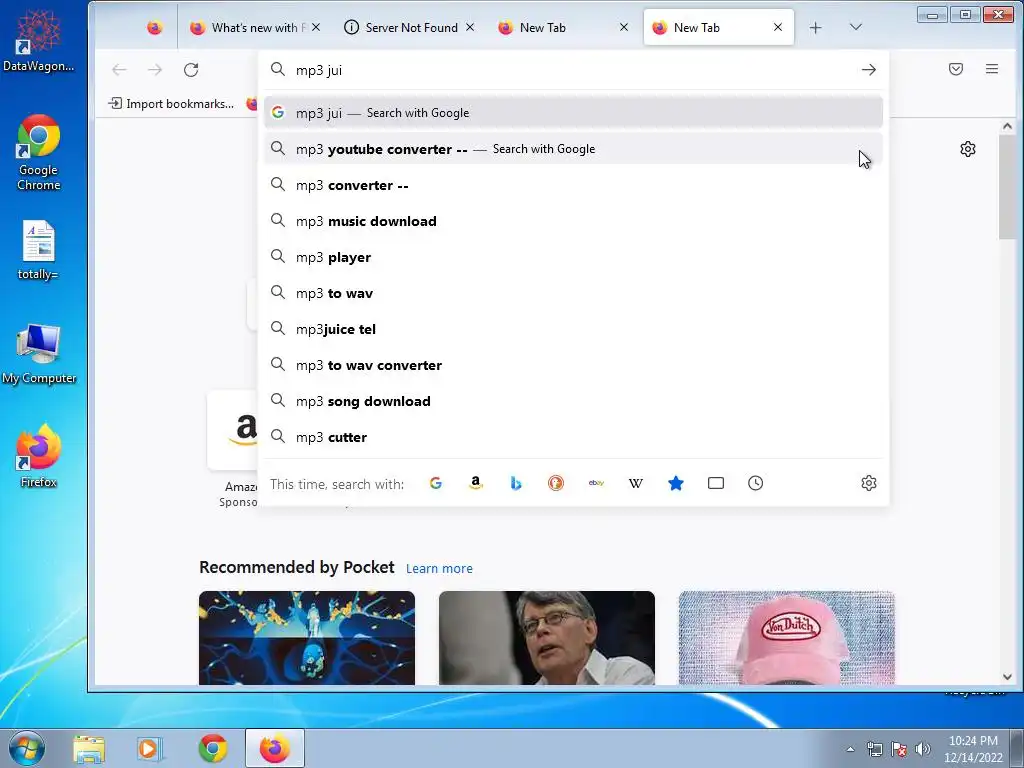Screen dimensions: 1024x768
Task: Choose Bing as one-off search engine
Action: point(516,483)
